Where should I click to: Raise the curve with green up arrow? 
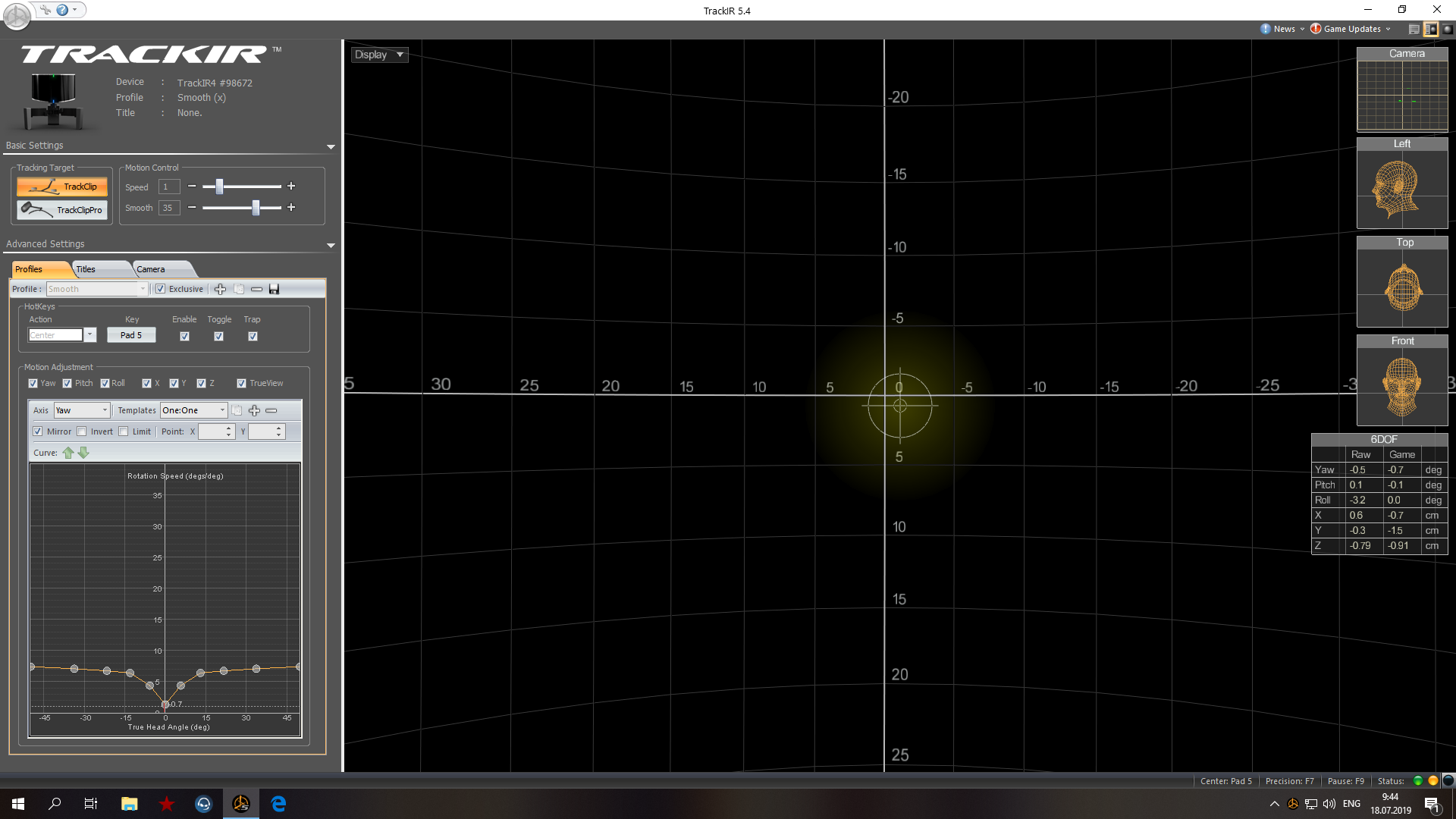coord(68,453)
